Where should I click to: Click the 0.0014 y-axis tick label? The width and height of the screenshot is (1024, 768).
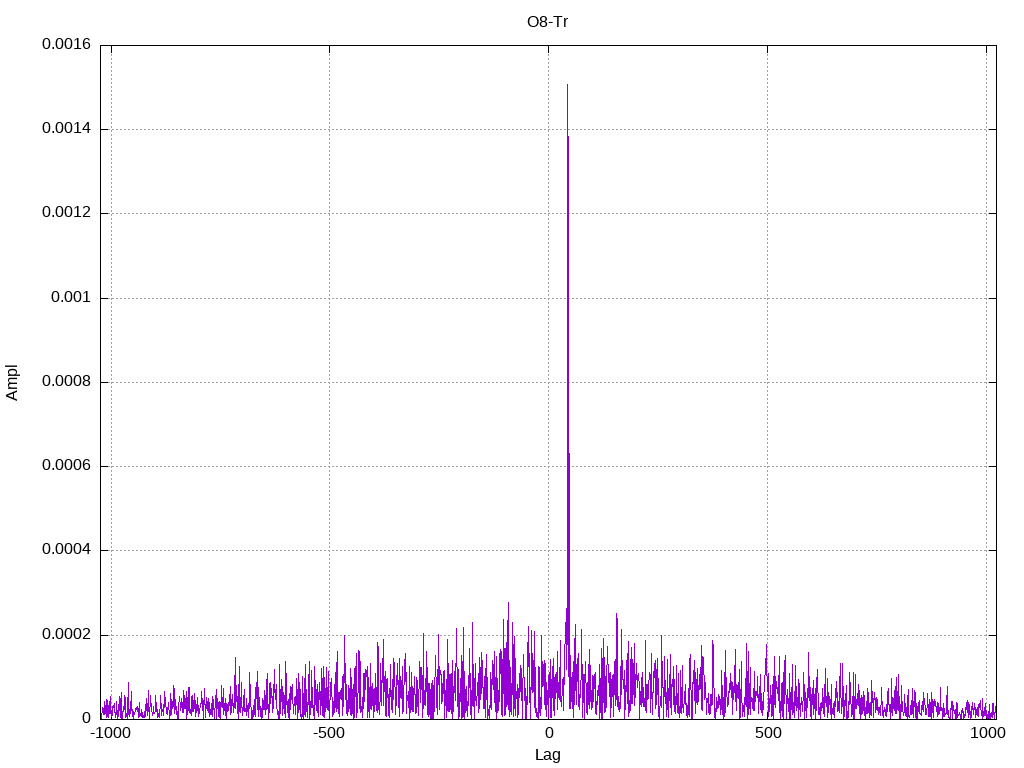click(66, 129)
